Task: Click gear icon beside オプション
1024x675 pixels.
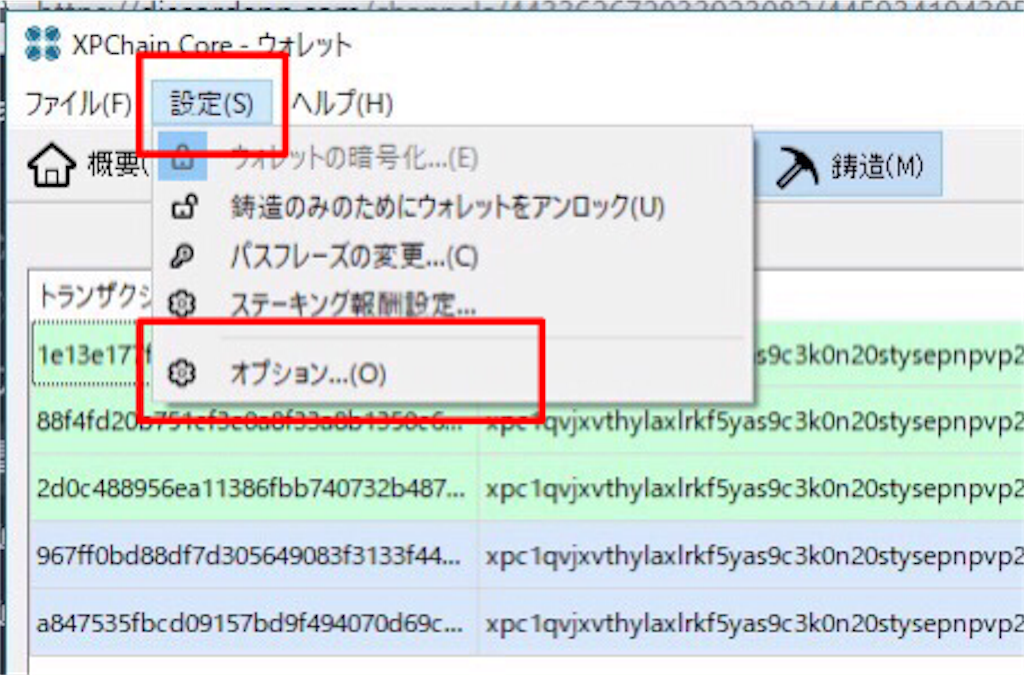Action: (x=182, y=373)
